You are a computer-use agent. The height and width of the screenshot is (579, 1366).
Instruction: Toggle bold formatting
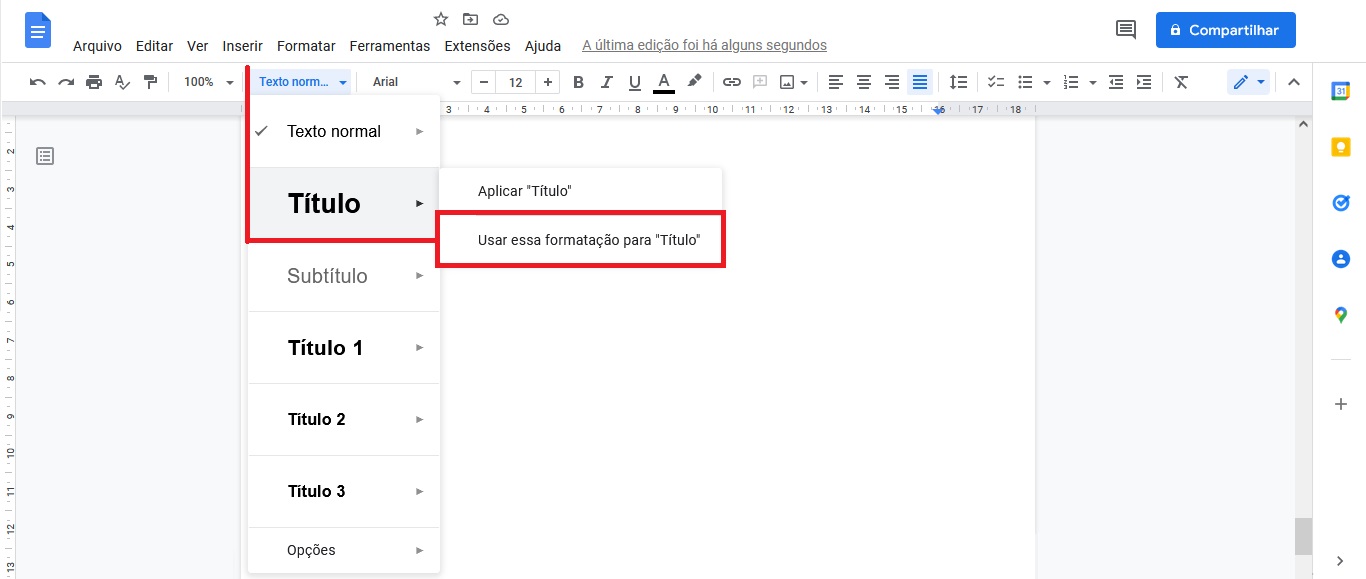coord(578,82)
